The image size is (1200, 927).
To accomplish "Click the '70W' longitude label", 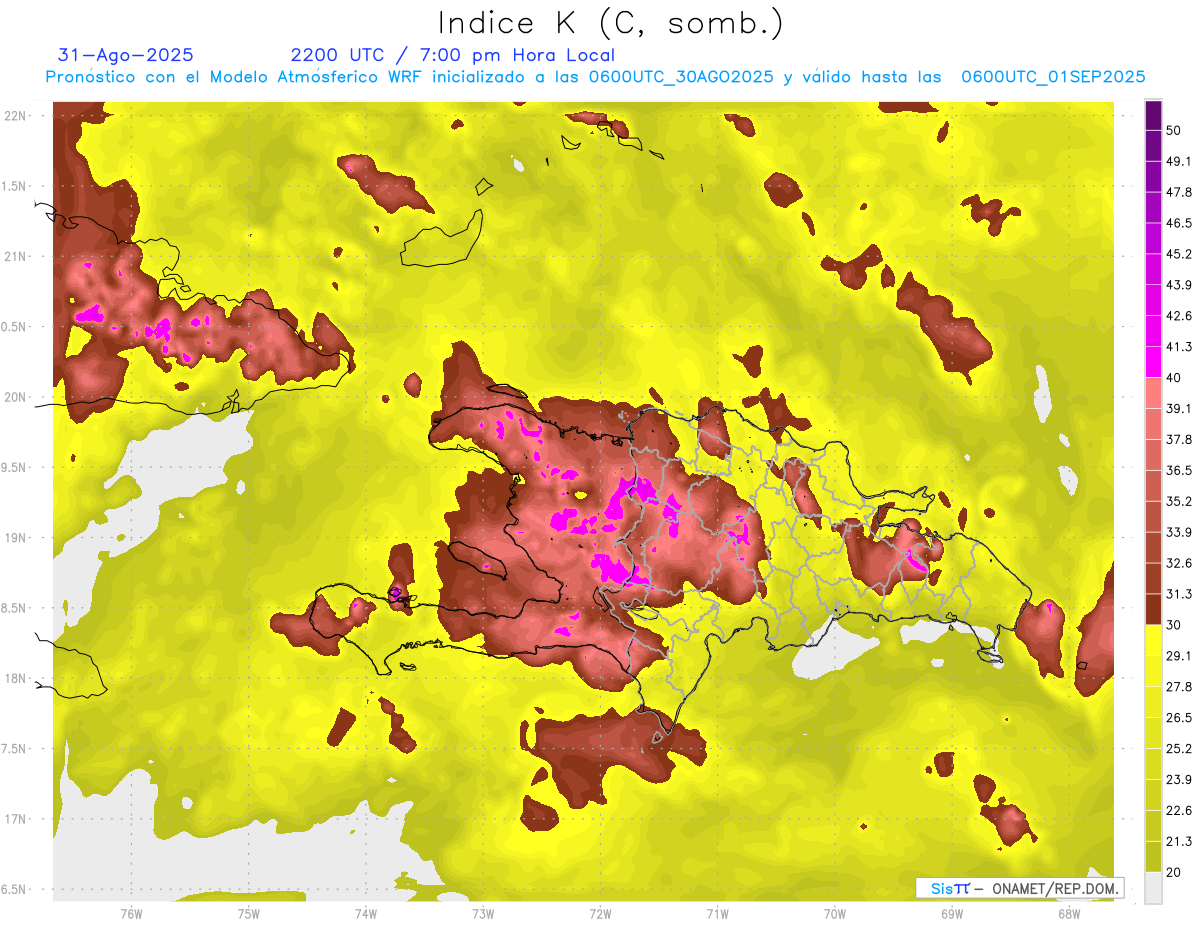I will pyautogui.click(x=834, y=913).
